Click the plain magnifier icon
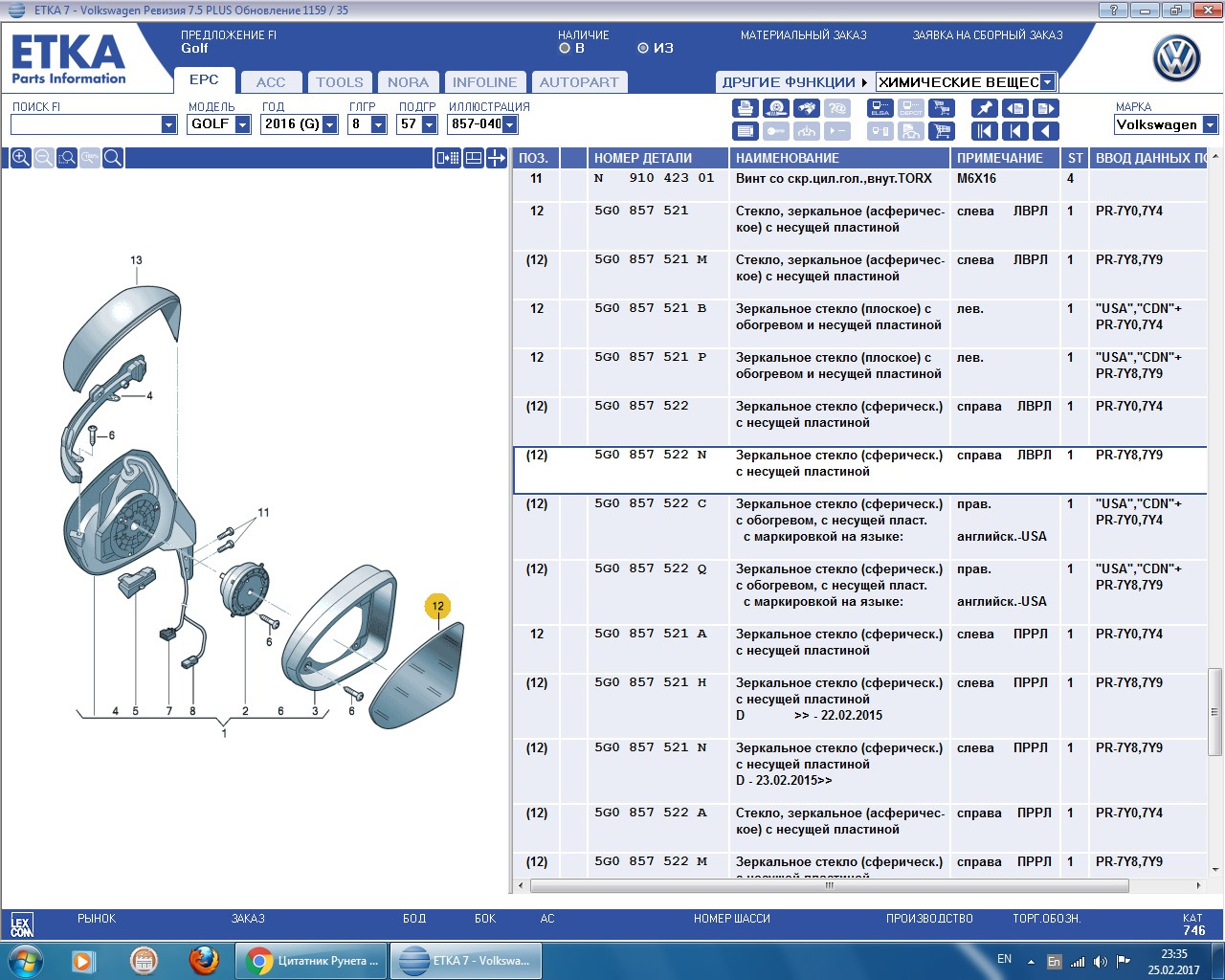 tap(112, 158)
